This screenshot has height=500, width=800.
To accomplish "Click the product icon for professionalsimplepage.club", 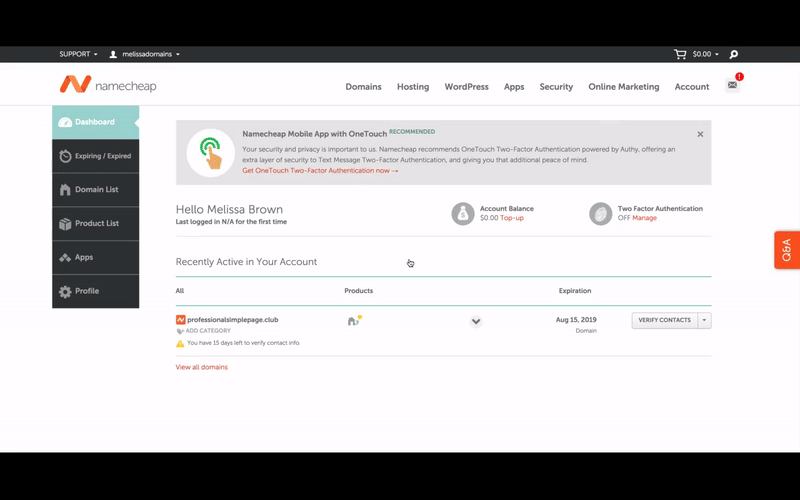I will [x=354, y=320].
